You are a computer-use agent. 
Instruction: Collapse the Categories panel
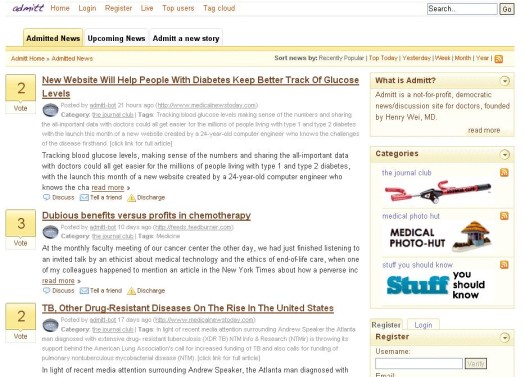[505, 154]
